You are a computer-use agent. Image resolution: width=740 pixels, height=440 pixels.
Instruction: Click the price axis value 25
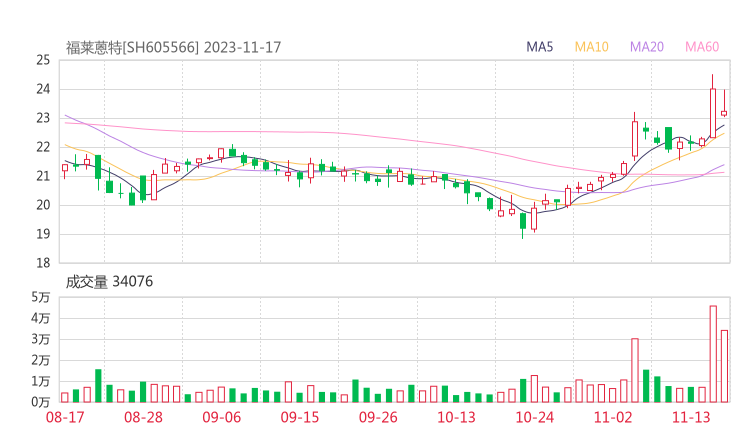click(x=43, y=60)
